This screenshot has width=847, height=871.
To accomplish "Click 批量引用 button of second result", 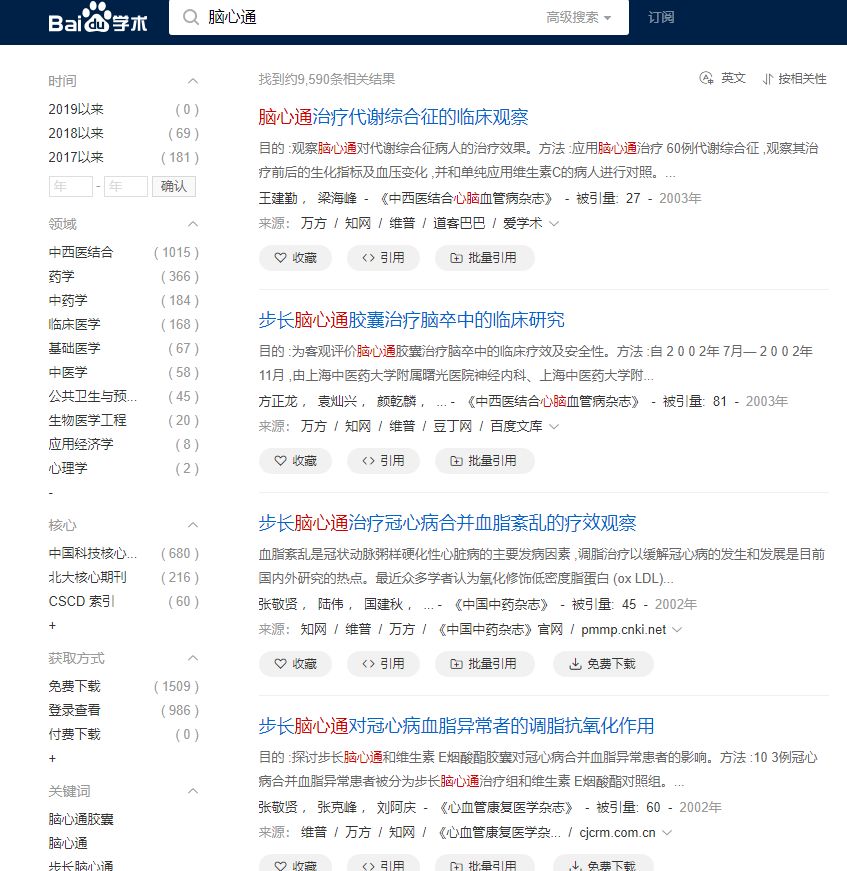I will (x=485, y=460).
